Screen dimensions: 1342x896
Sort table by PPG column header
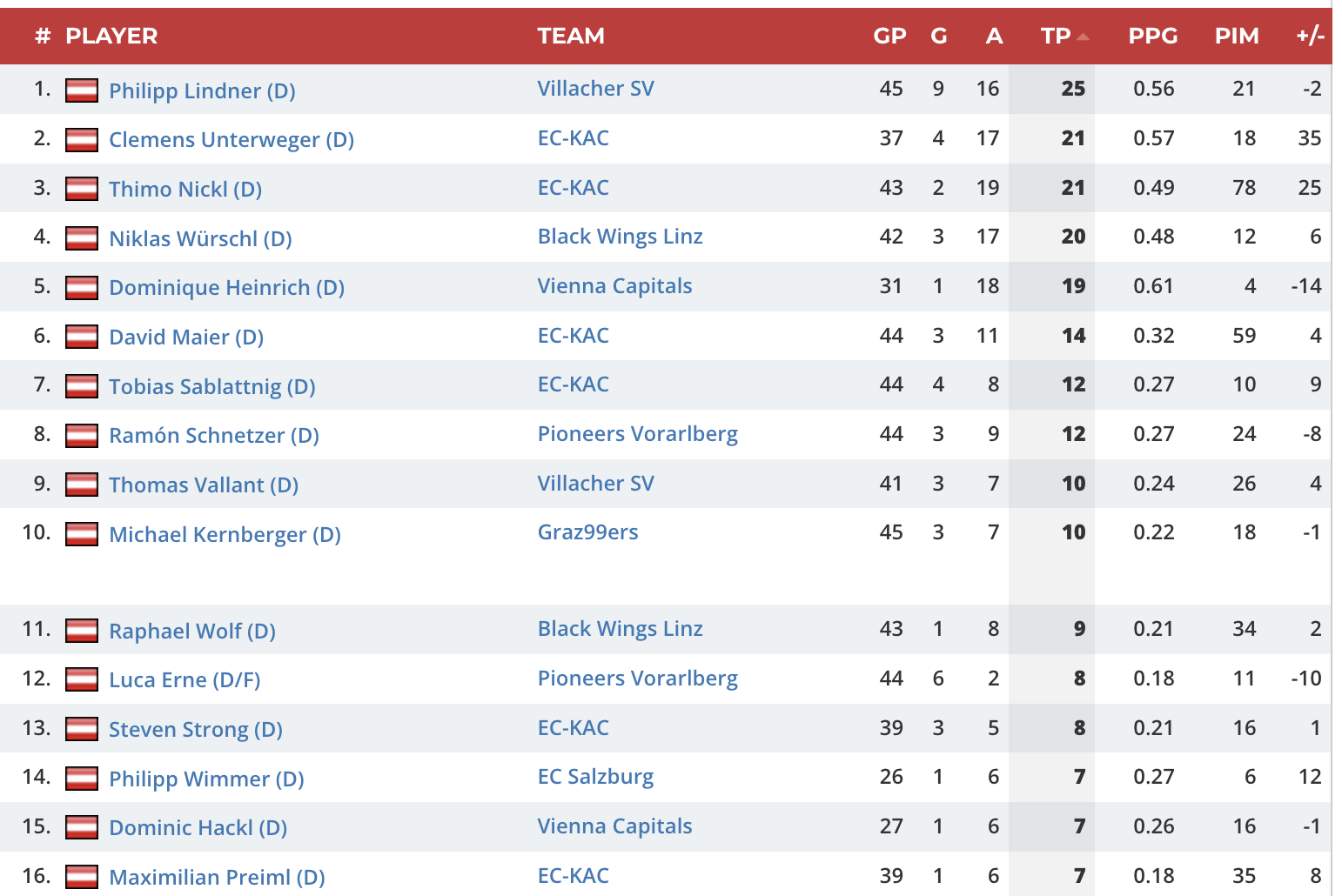pos(1152,37)
